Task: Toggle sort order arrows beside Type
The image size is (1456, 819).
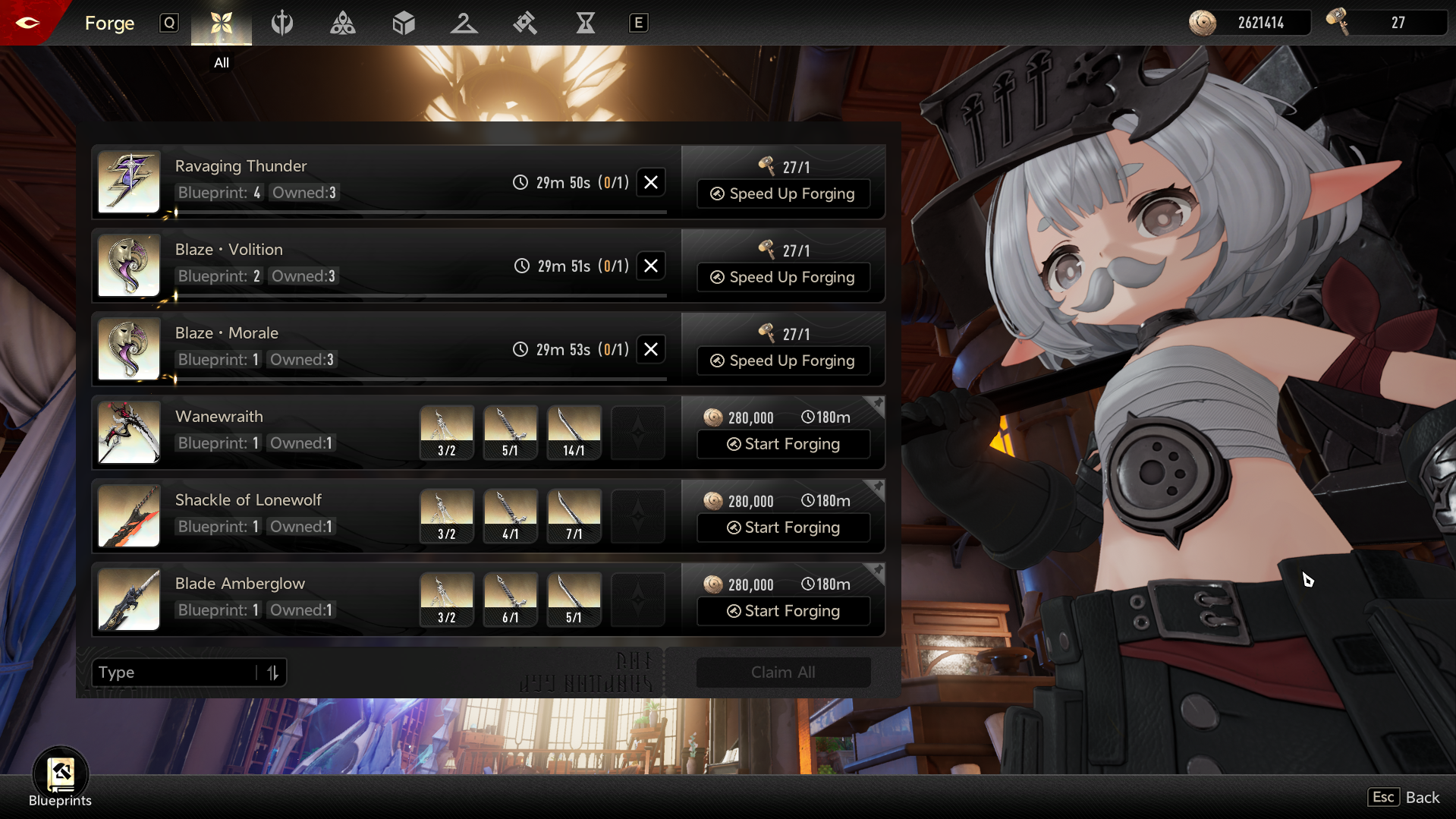Action: click(x=272, y=673)
